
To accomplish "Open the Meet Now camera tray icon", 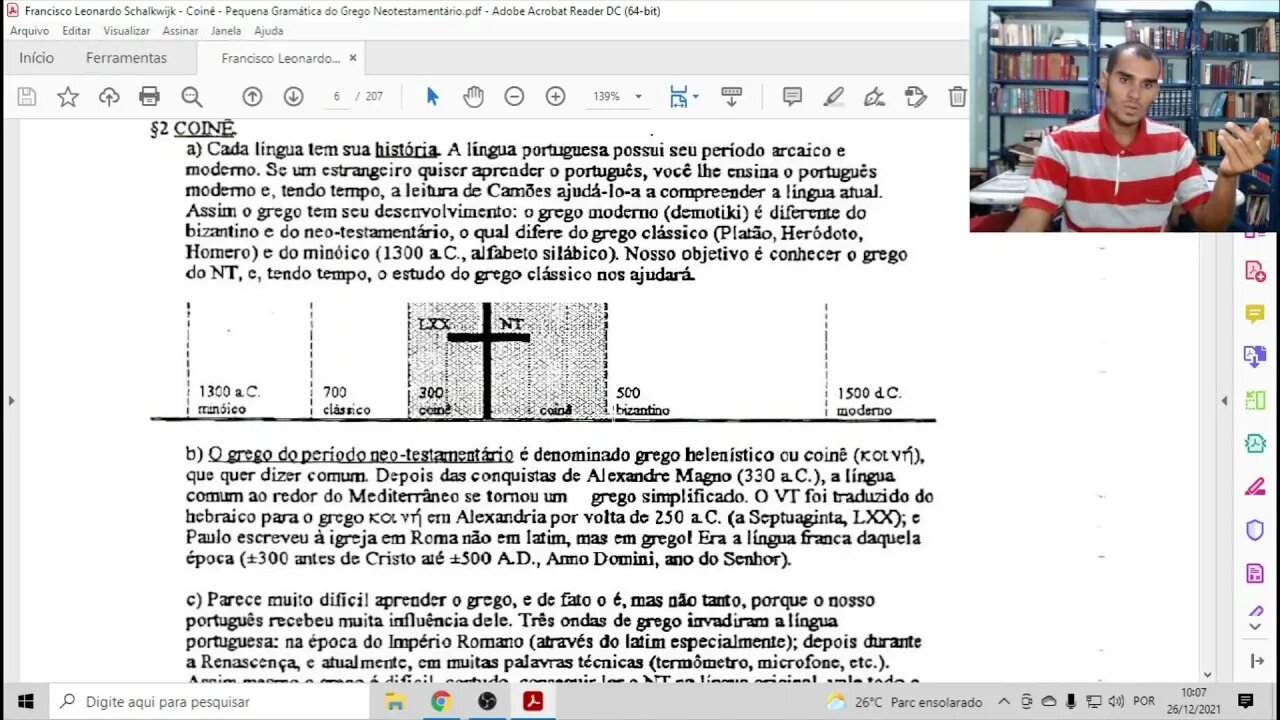I will point(1027,702).
